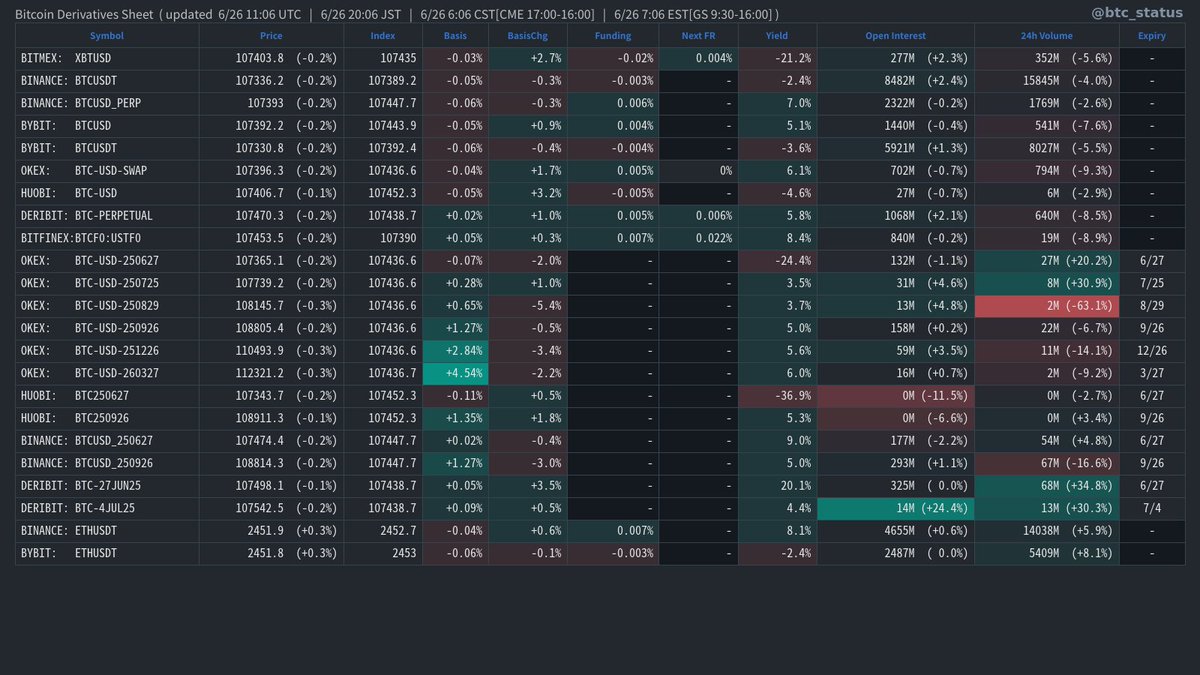Click the 112321.2 price cell

271,373
